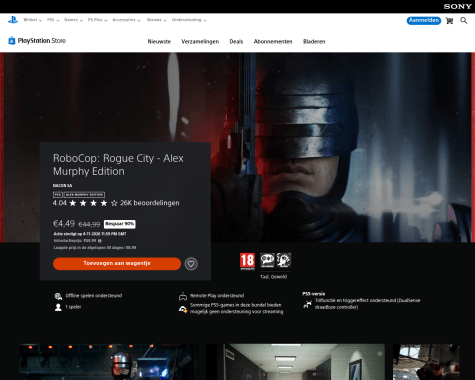Click the PlayStation Store title link
The image size is (475, 380).
(42, 41)
